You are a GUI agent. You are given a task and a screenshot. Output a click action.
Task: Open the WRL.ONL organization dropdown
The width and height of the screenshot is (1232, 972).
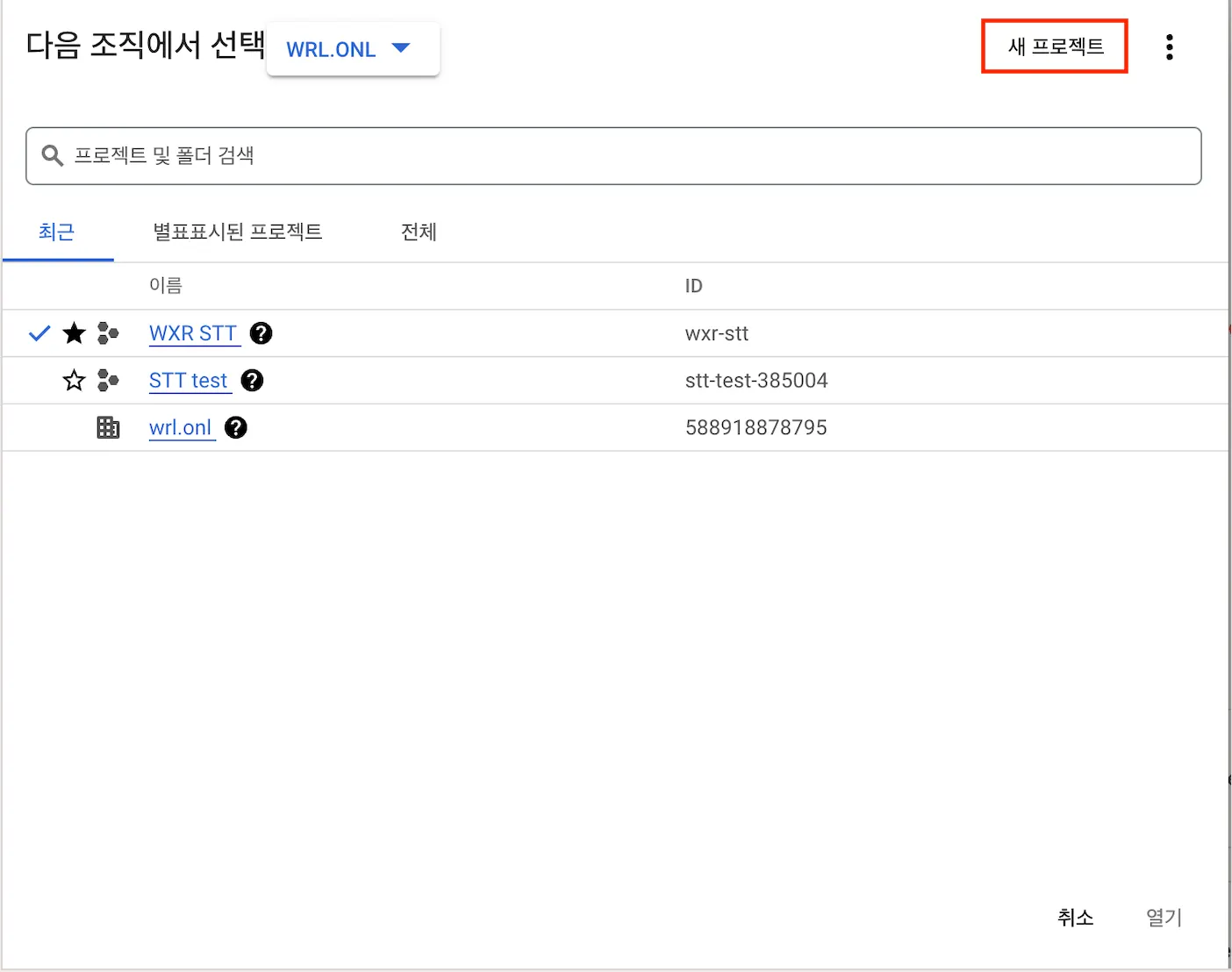click(353, 49)
